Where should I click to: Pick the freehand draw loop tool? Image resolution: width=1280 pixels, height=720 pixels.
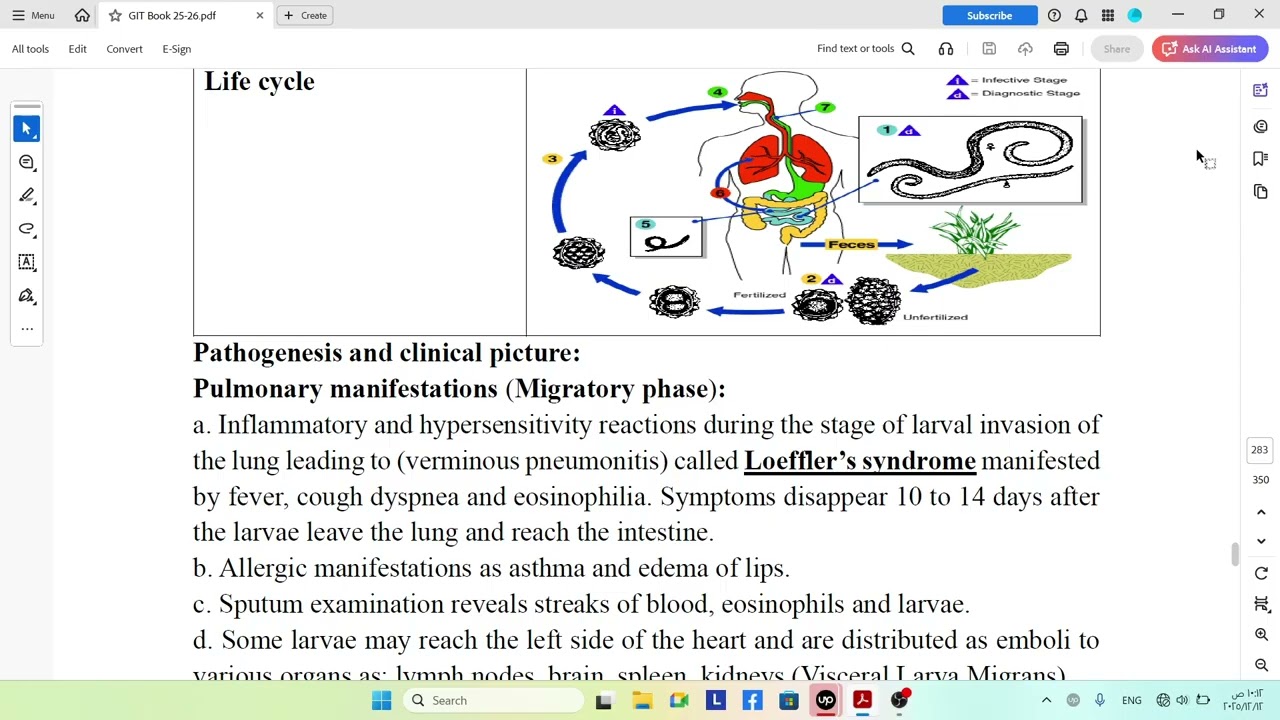27,229
